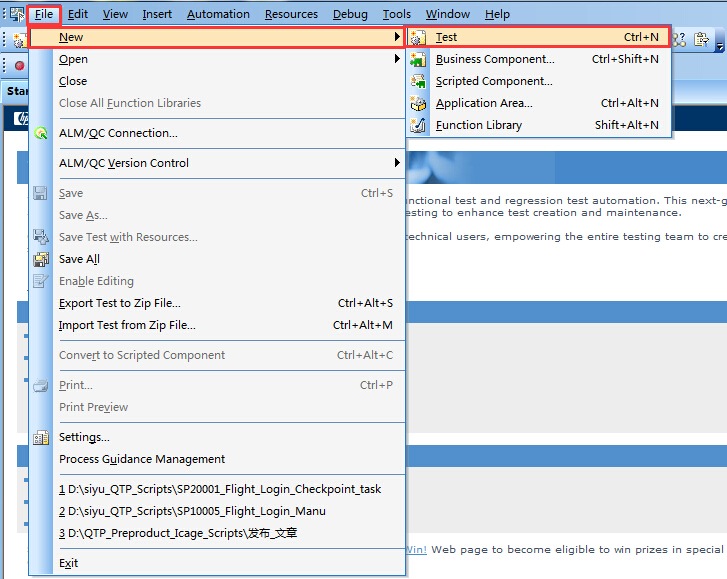Select Function Library submenu entry
The height and width of the screenshot is (579, 727).
click(539, 125)
